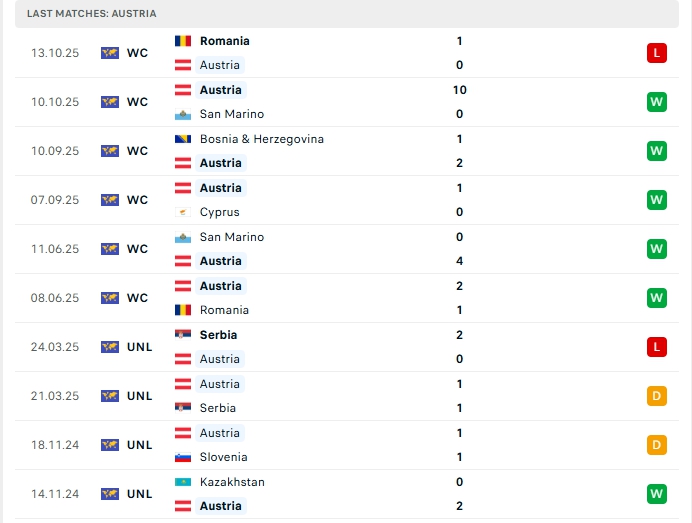Click Bosnia & Herzegovina flag icon

coord(183,139)
